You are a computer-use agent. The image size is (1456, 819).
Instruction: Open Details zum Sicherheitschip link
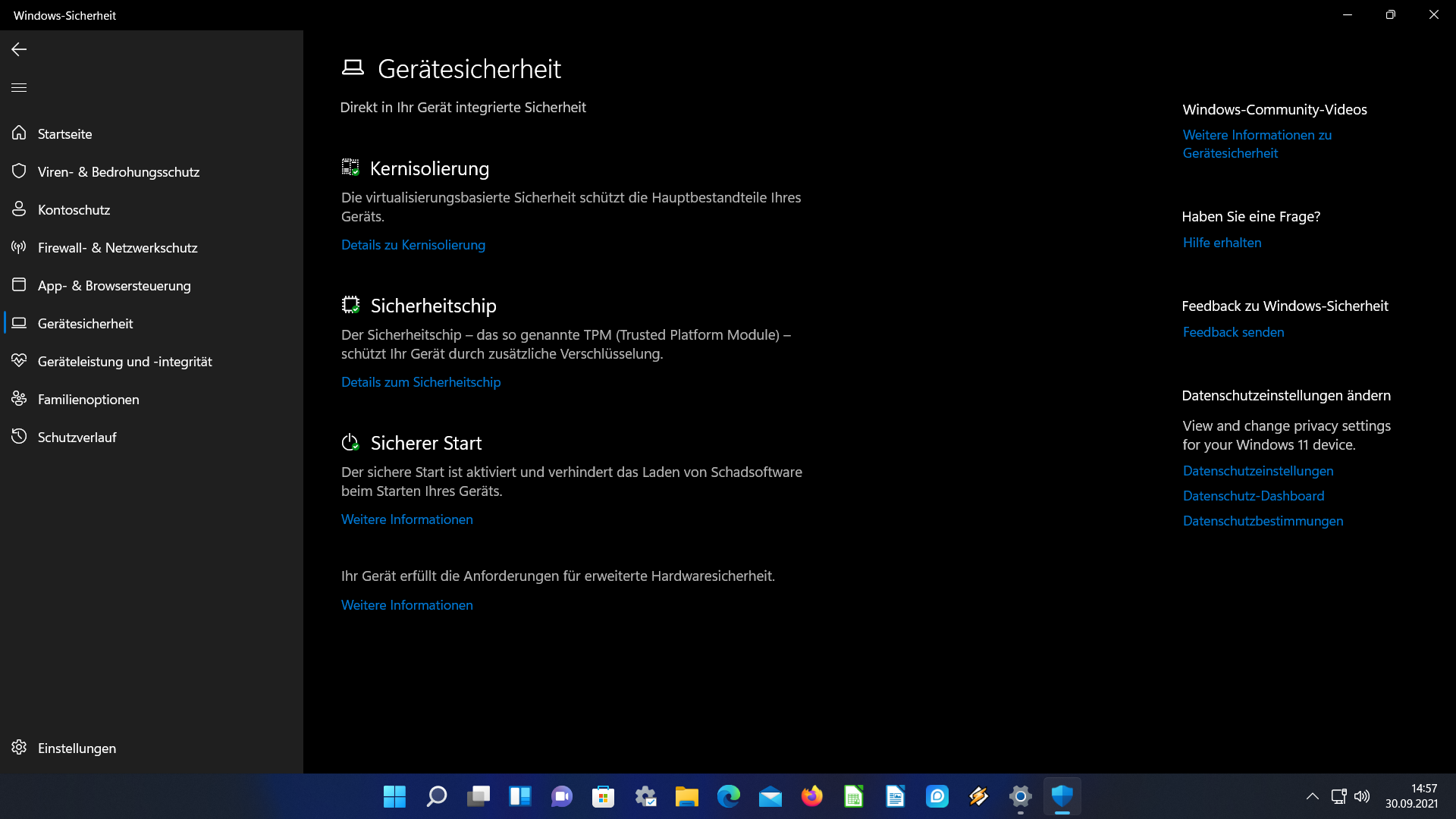(421, 382)
